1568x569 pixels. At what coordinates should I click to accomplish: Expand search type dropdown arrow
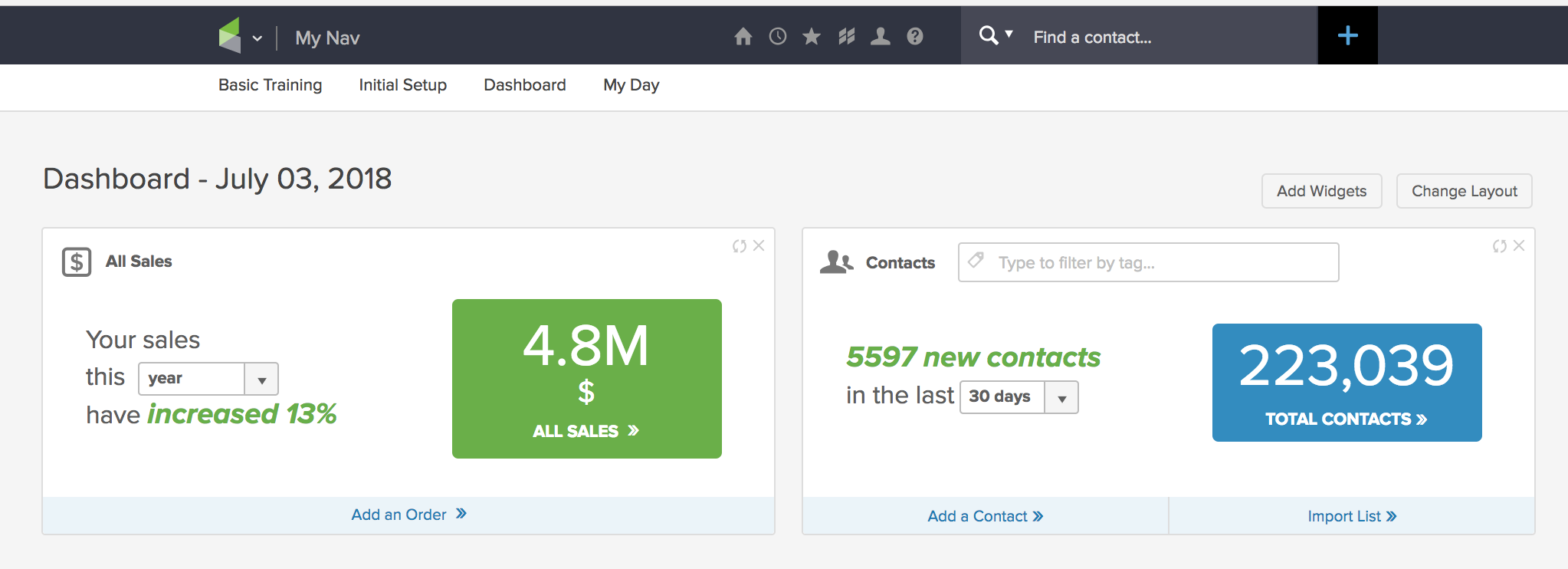click(1009, 34)
